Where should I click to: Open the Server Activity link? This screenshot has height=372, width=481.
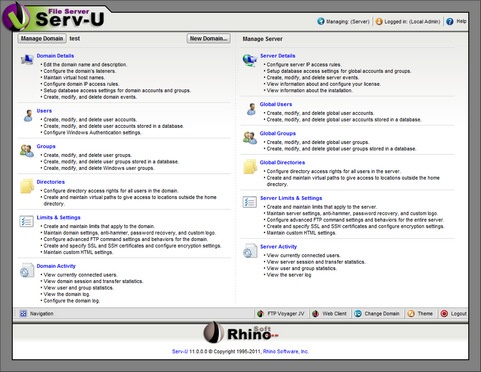(278, 247)
